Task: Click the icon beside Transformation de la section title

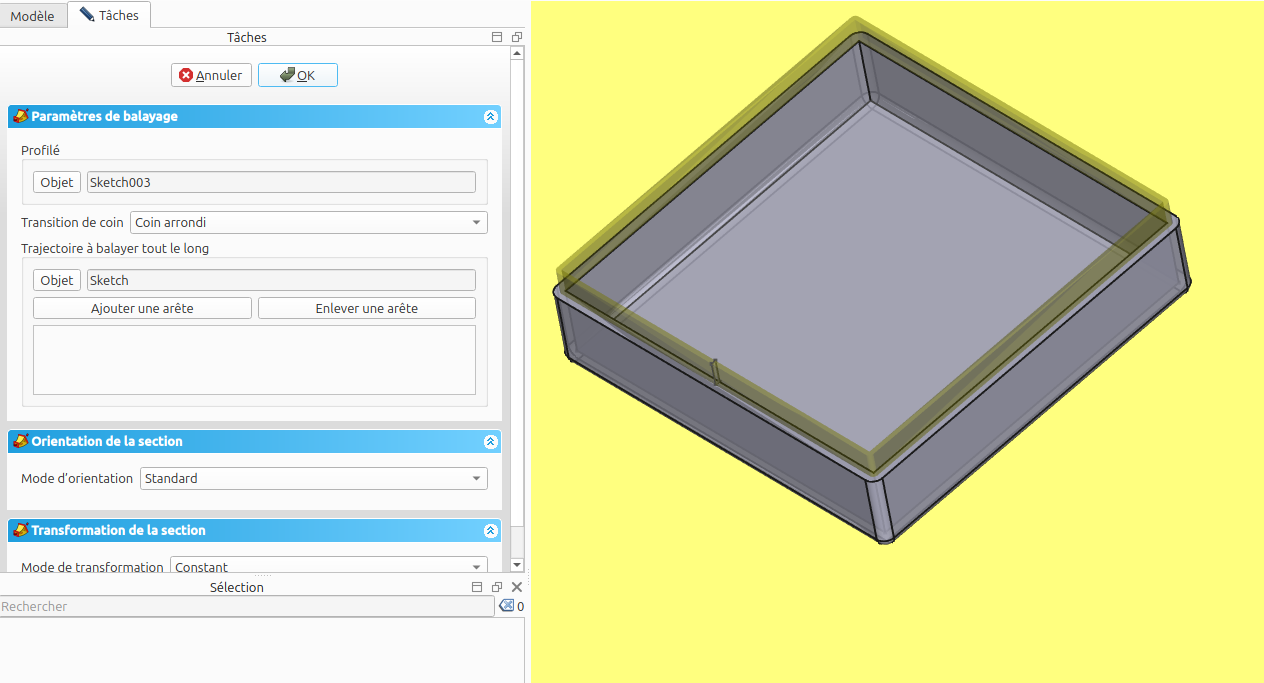Action: coord(20,531)
